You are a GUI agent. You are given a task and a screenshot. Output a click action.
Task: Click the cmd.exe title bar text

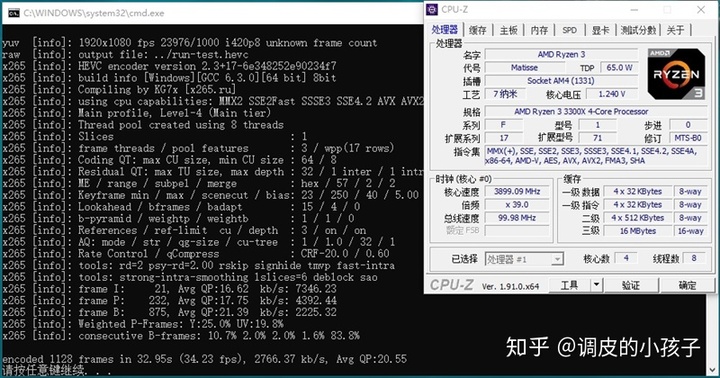[x=94, y=13]
